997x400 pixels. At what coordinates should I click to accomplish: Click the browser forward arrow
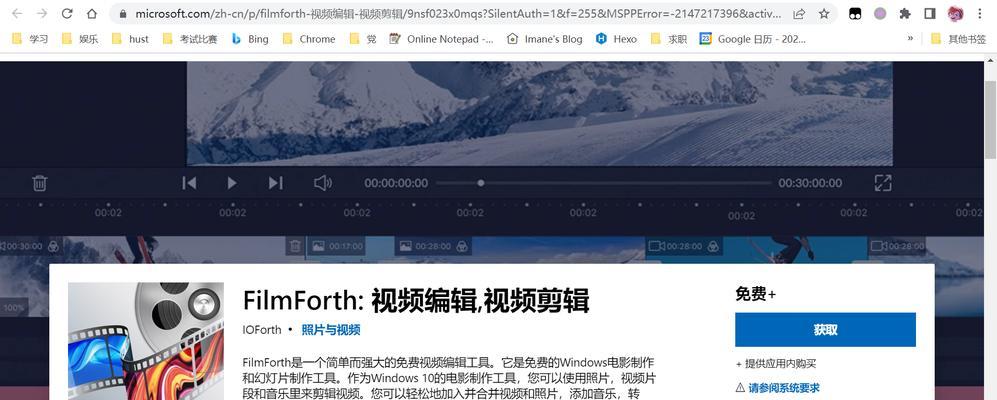coord(42,13)
